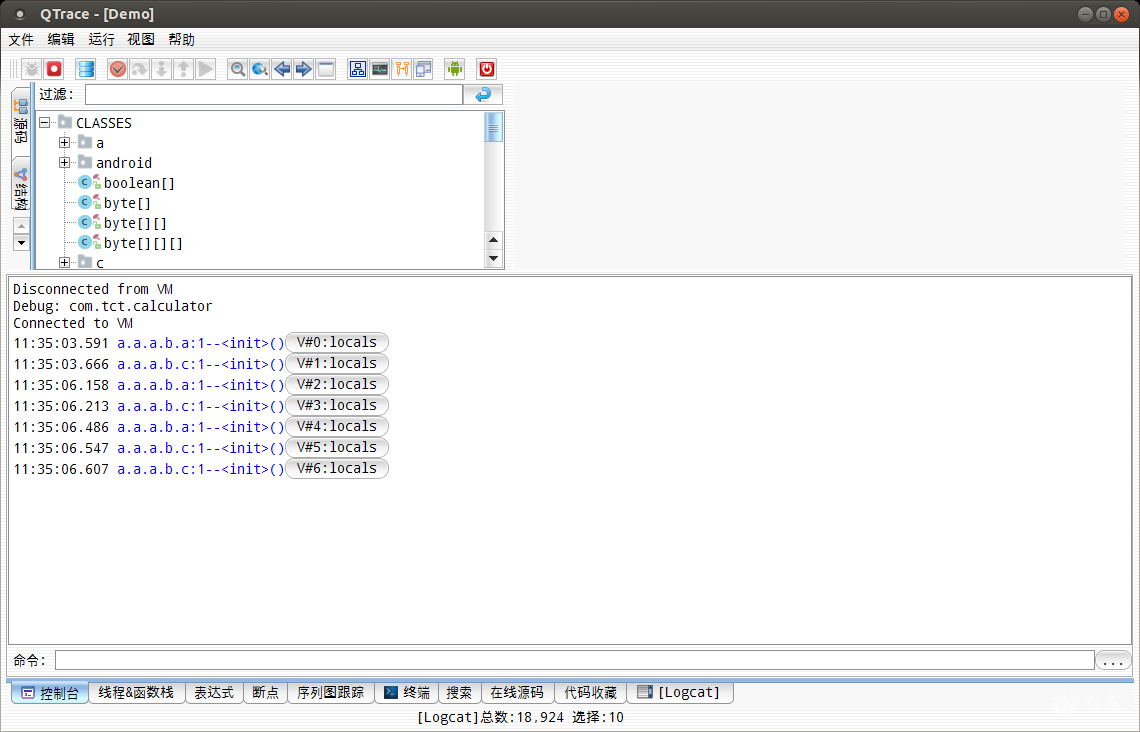Click the blue back navigation arrow
1140x732 pixels.
tap(281, 68)
